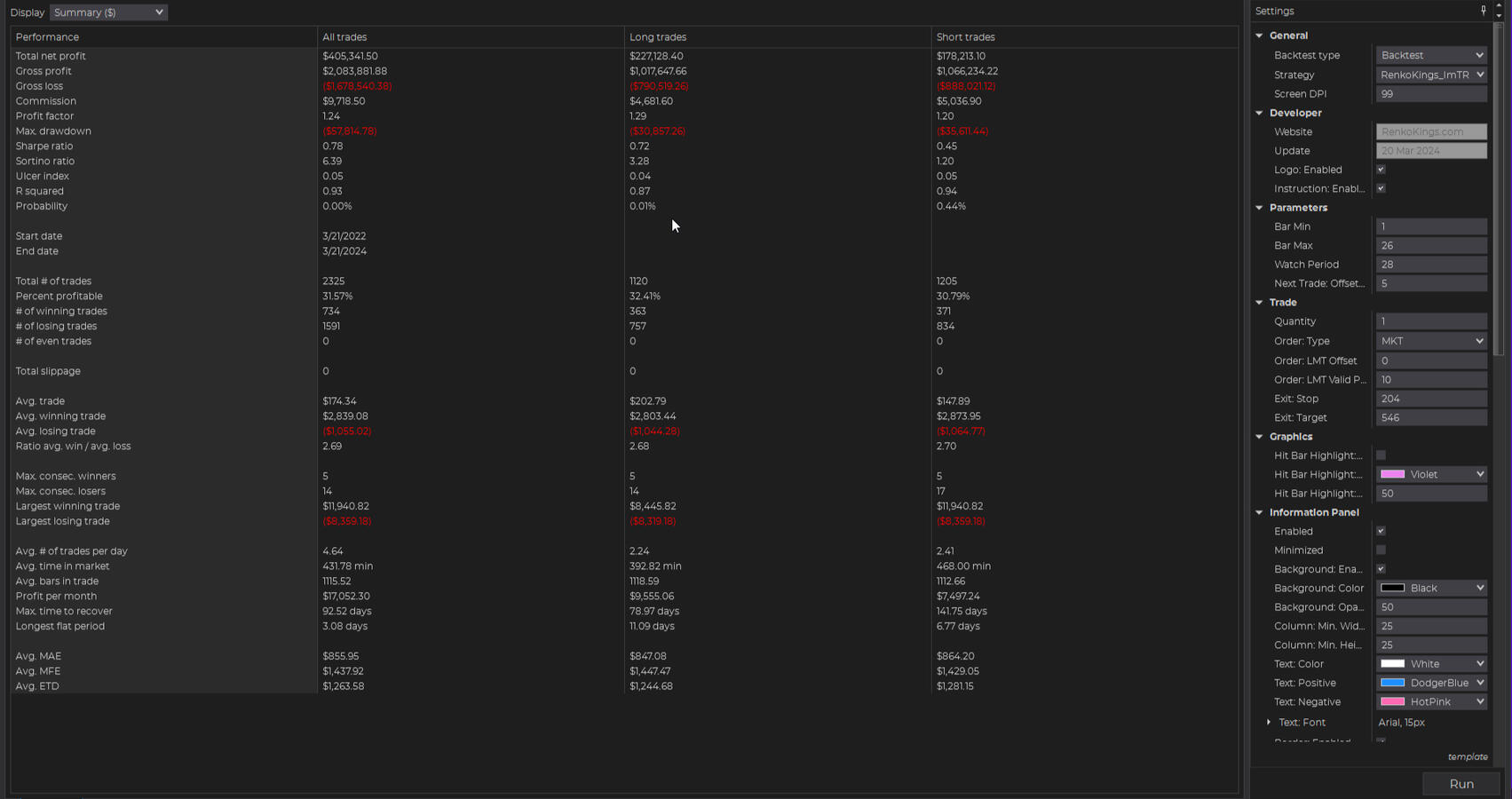The width and height of the screenshot is (1512, 799).
Task: Open the Display Summary ($) dropdown
Action: [107, 12]
